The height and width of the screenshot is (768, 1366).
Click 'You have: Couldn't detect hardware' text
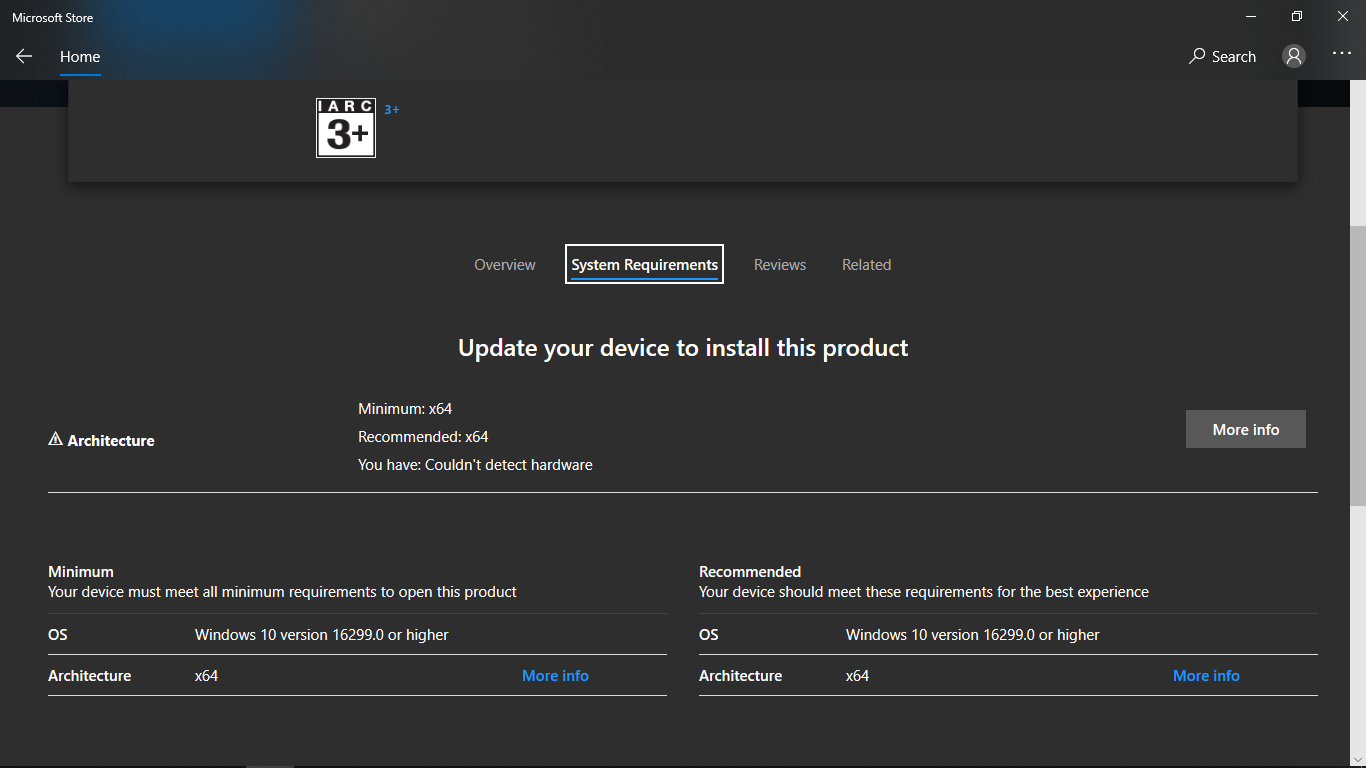[x=475, y=465]
